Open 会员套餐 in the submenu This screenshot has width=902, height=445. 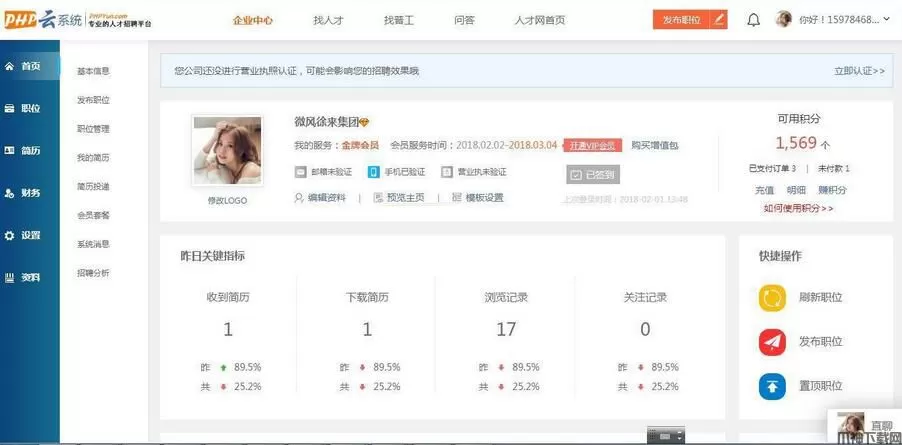coord(93,215)
